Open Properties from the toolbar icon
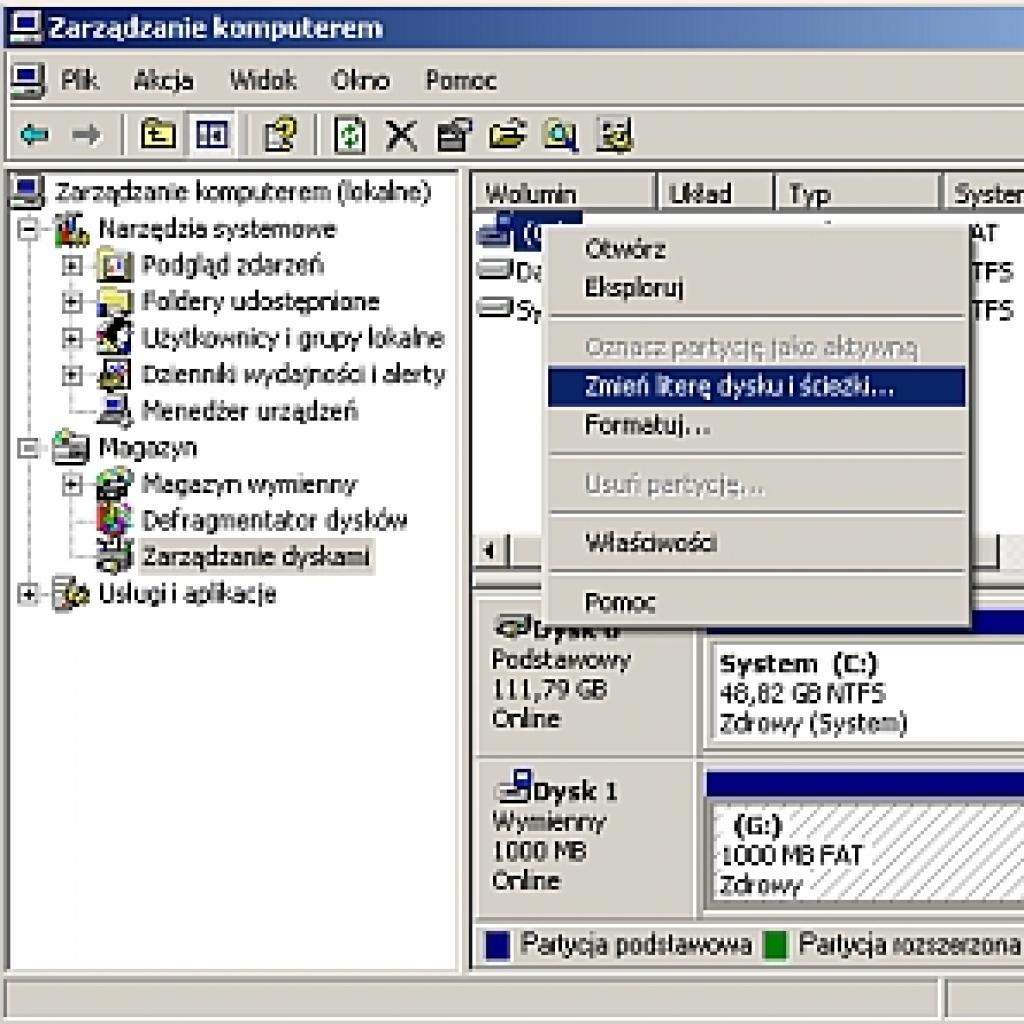 pyautogui.click(x=454, y=135)
